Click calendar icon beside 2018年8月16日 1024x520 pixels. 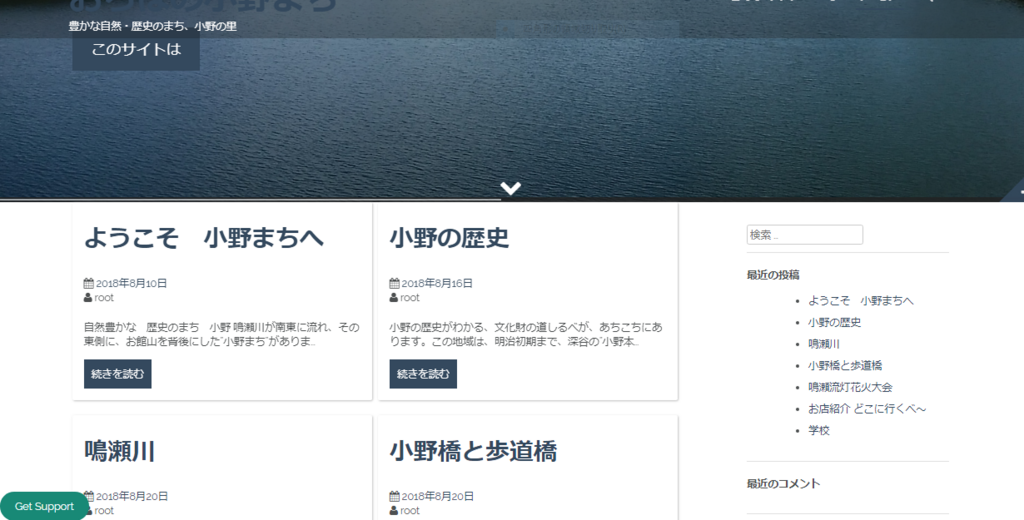394,284
